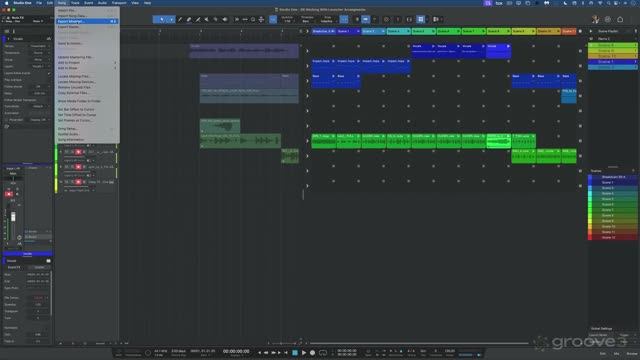Screen dimensions: 640x360
Task: Launch the scene header row play arrow
Action: (x=307, y=31)
